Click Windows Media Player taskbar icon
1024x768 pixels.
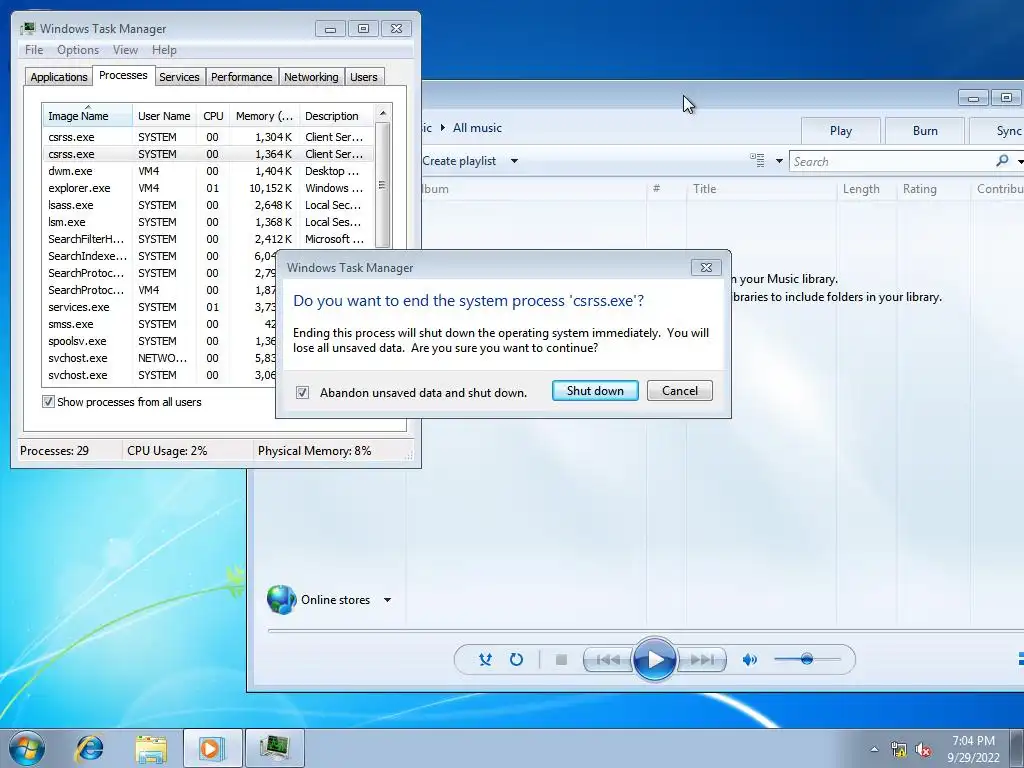[212, 748]
